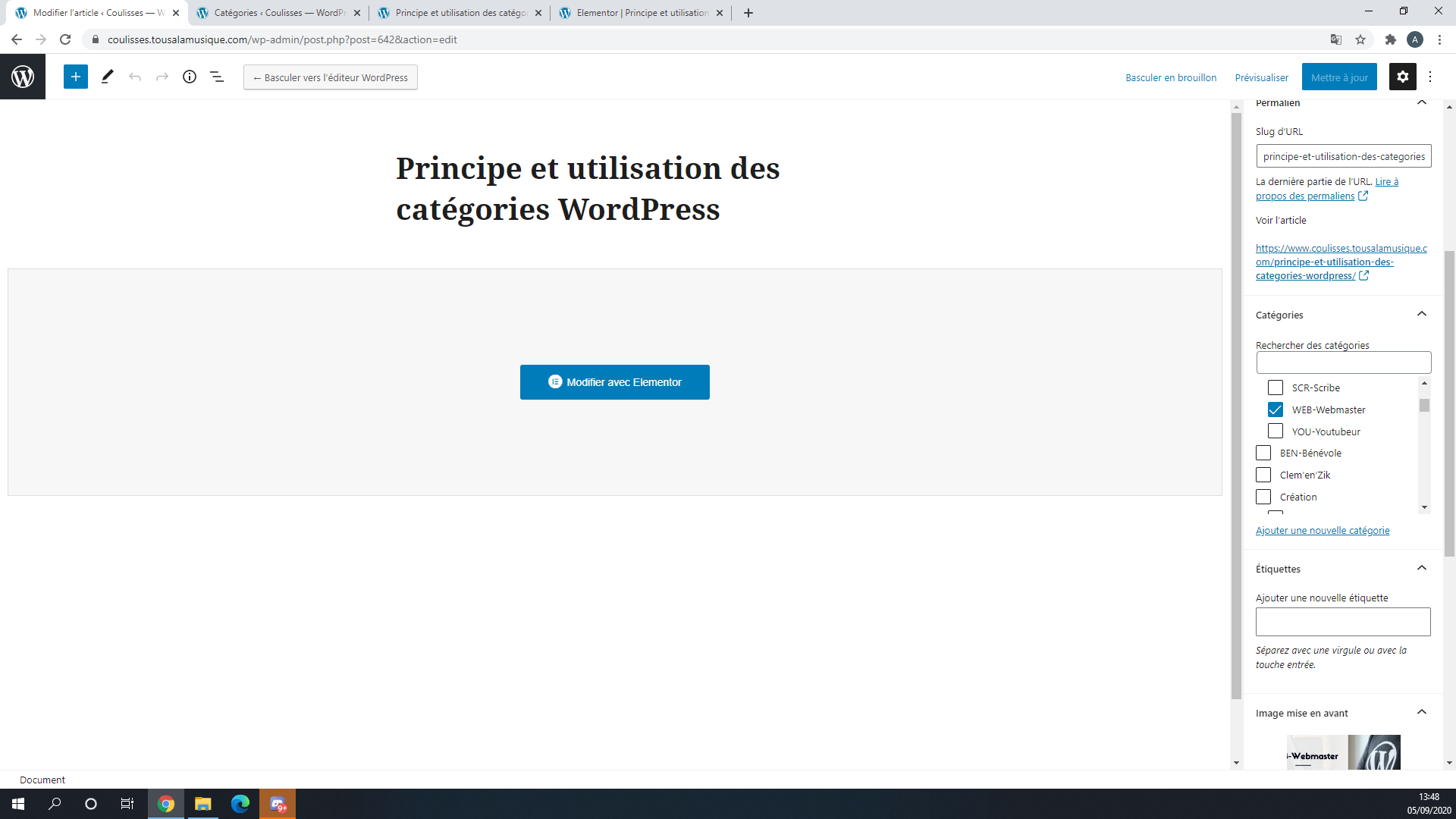Collapse the Étiquettes panel

pos(1422,568)
